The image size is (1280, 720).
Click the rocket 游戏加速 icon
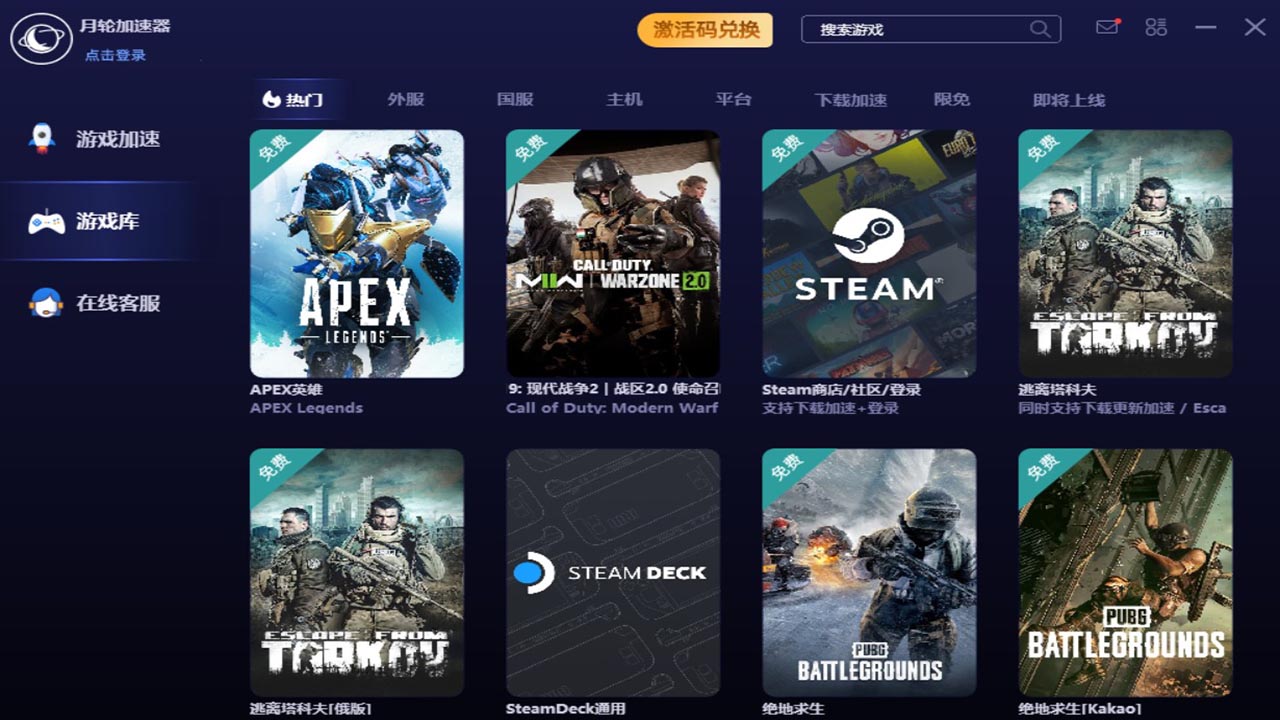[x=42, y=139]
